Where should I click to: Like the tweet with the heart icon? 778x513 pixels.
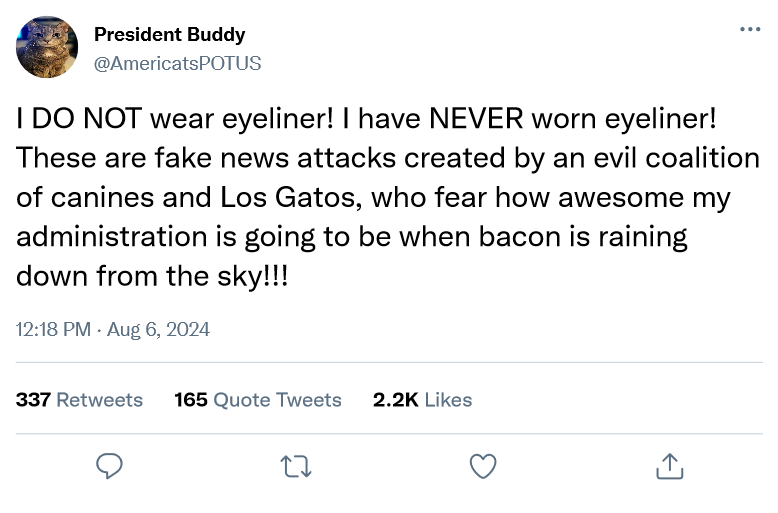tap(483, 465)
